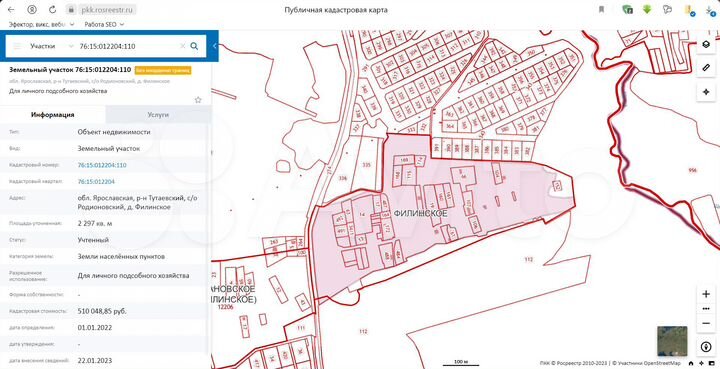Click the value Земли населённых пунктов
The height and width of the screenshot is (369, 720).
pyautogui.click(x=121, y=257)
